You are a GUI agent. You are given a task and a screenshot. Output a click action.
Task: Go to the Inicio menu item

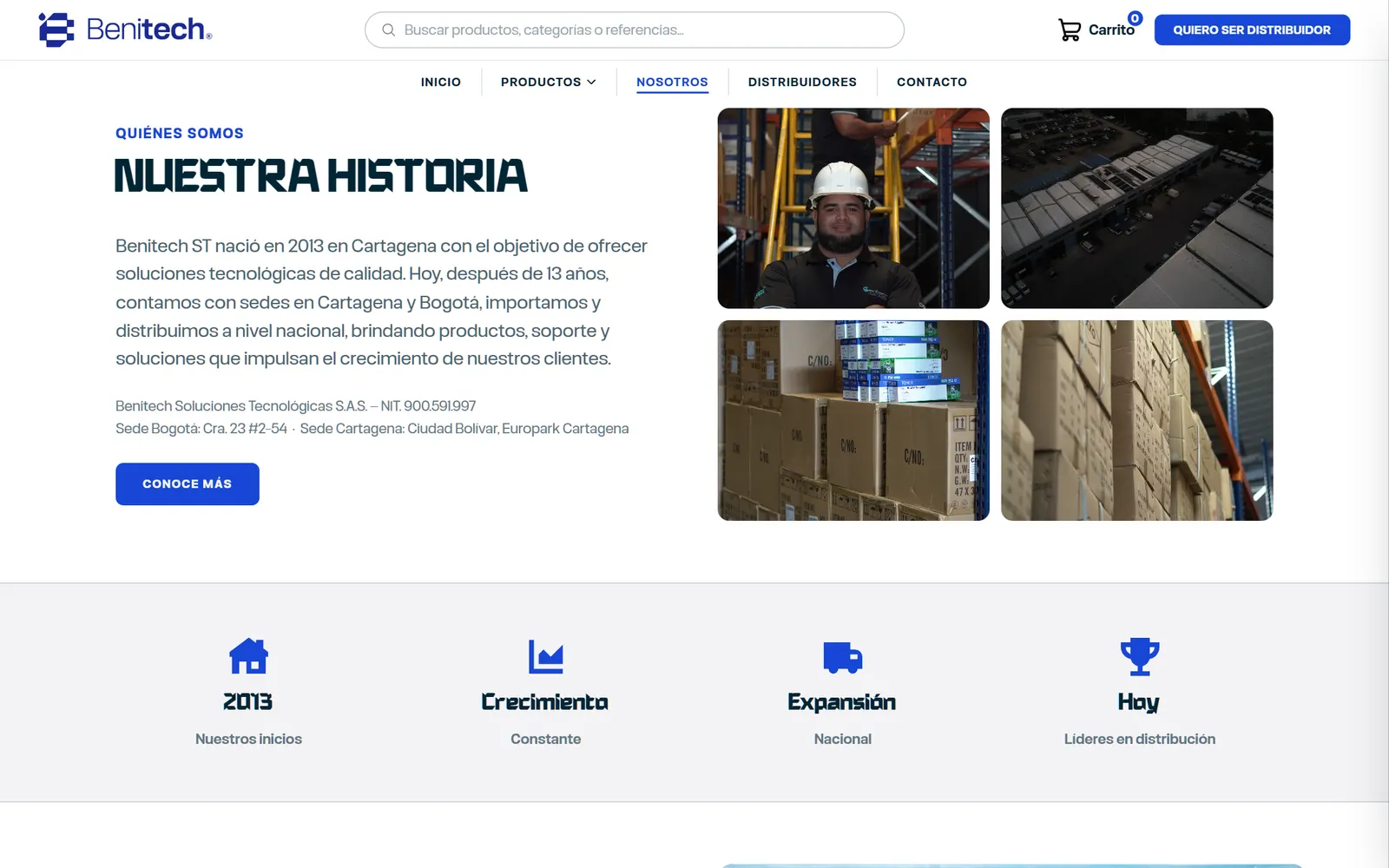[441, 82]
